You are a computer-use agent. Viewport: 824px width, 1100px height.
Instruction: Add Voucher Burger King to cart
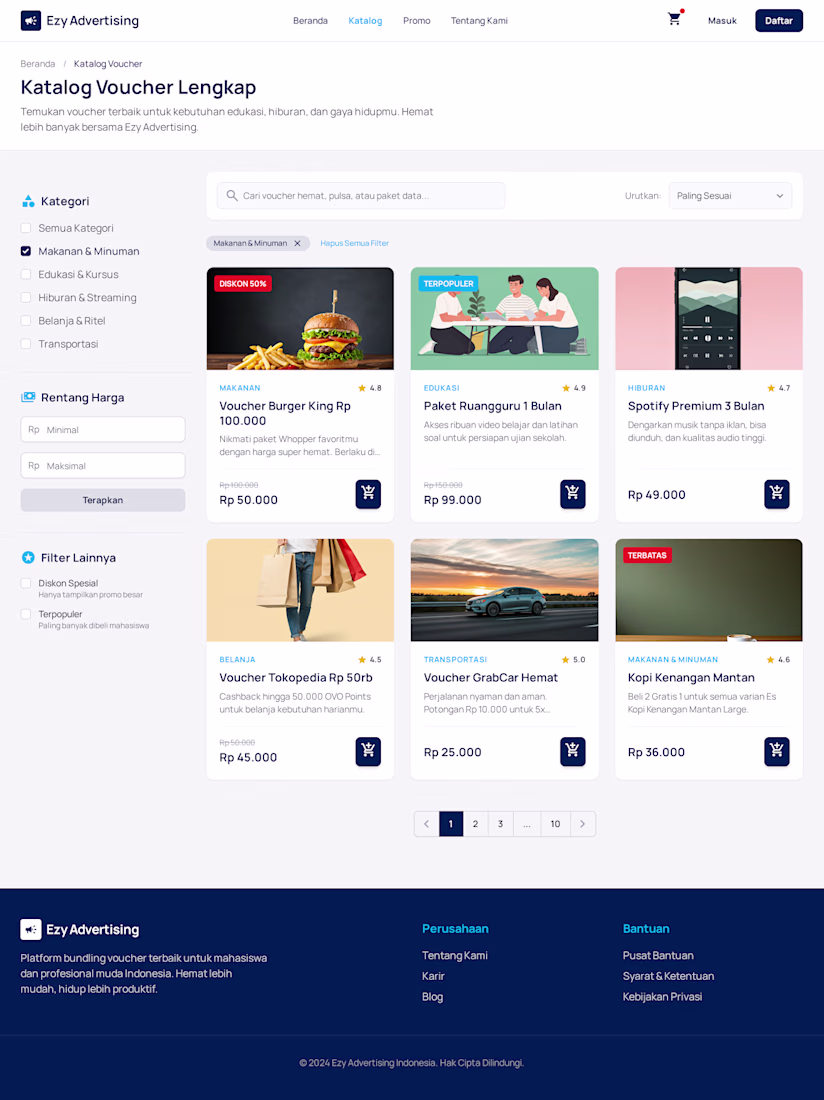pos(368,494)
